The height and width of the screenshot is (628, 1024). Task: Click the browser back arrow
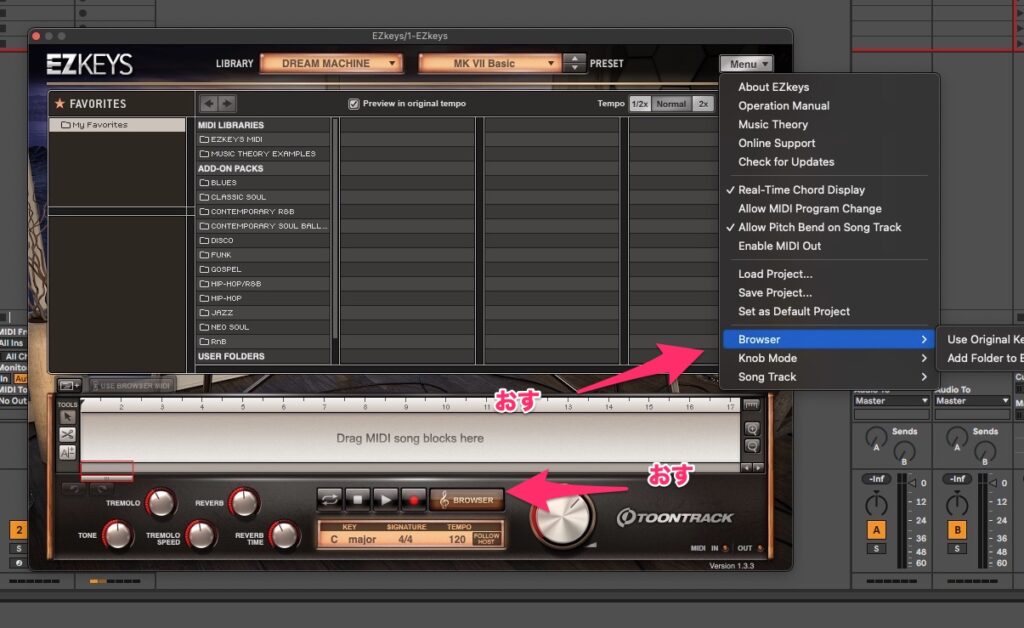tap(208, 103)
